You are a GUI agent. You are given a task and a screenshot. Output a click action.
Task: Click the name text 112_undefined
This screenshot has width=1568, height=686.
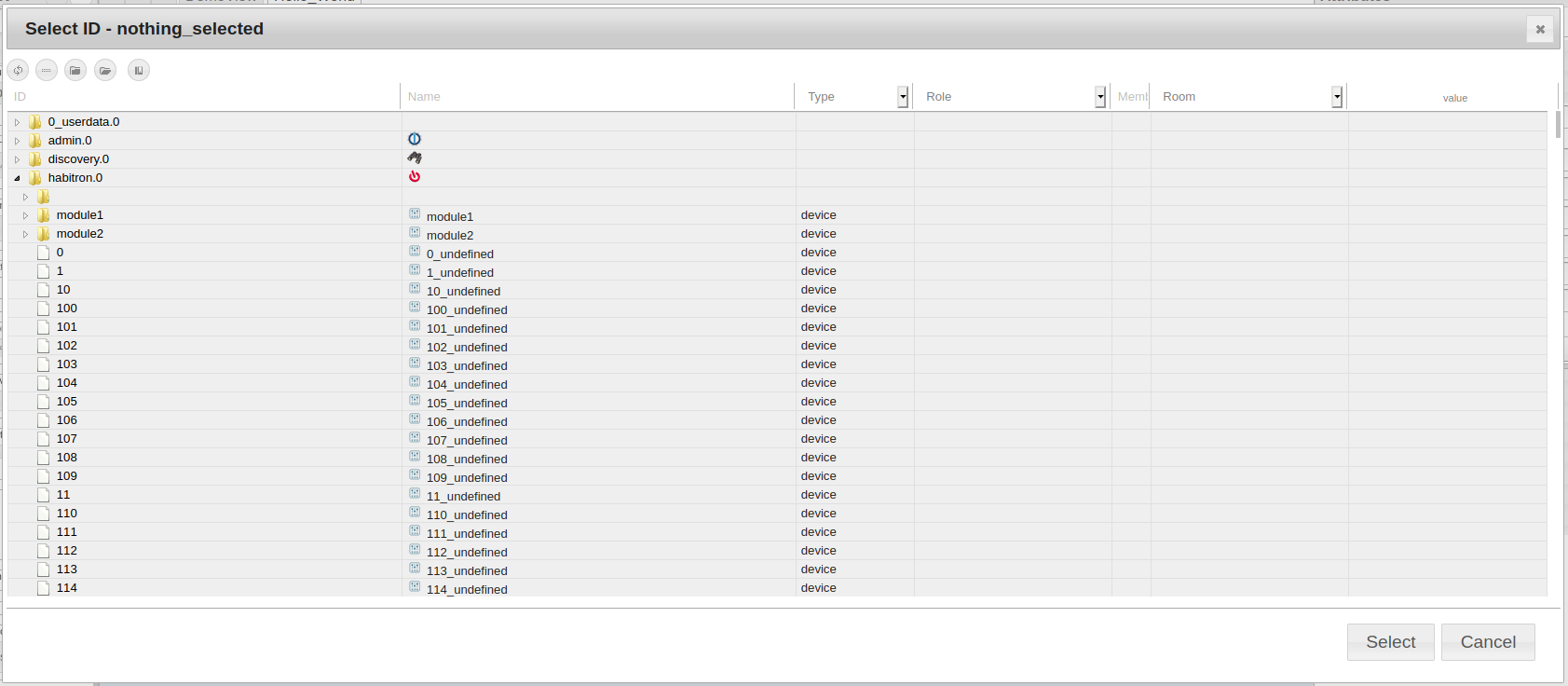coord(467,553)
